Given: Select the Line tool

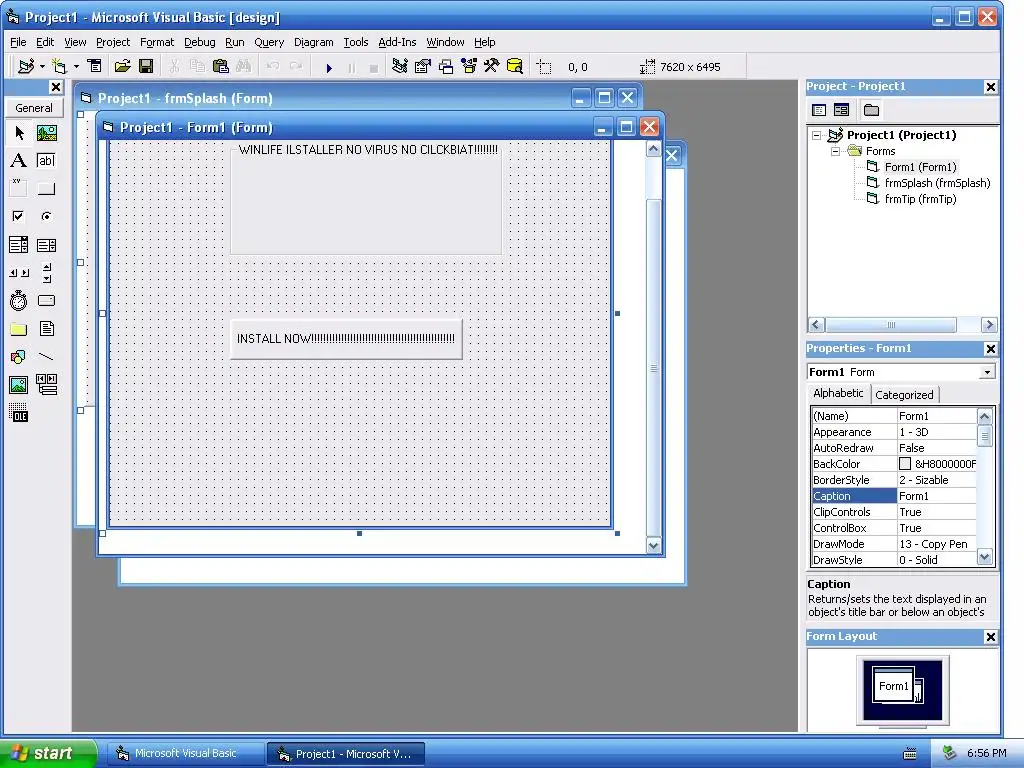Looking at the screenshot, I should coord(46,357).
